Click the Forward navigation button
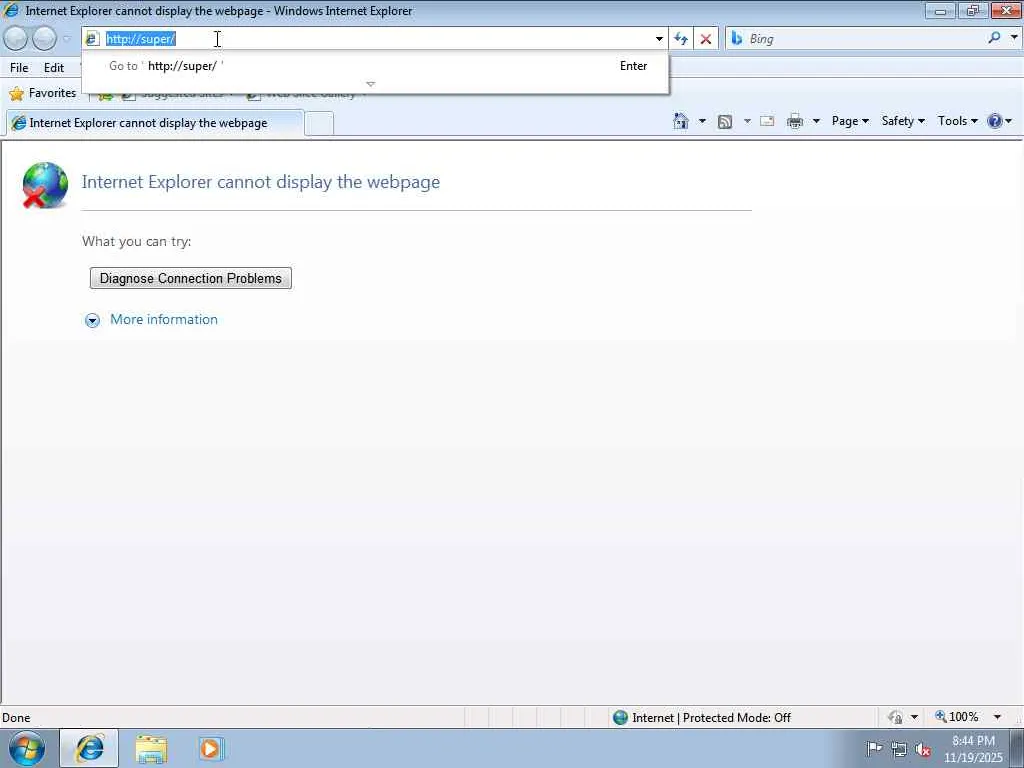1024x768 pixels. point(44,39)
